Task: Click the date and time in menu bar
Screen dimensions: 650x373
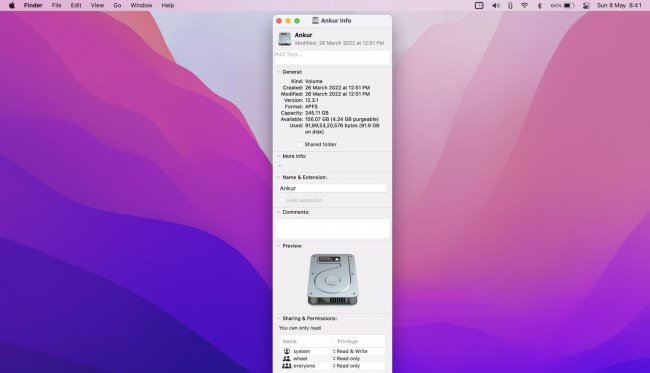Action: point(619,5)
